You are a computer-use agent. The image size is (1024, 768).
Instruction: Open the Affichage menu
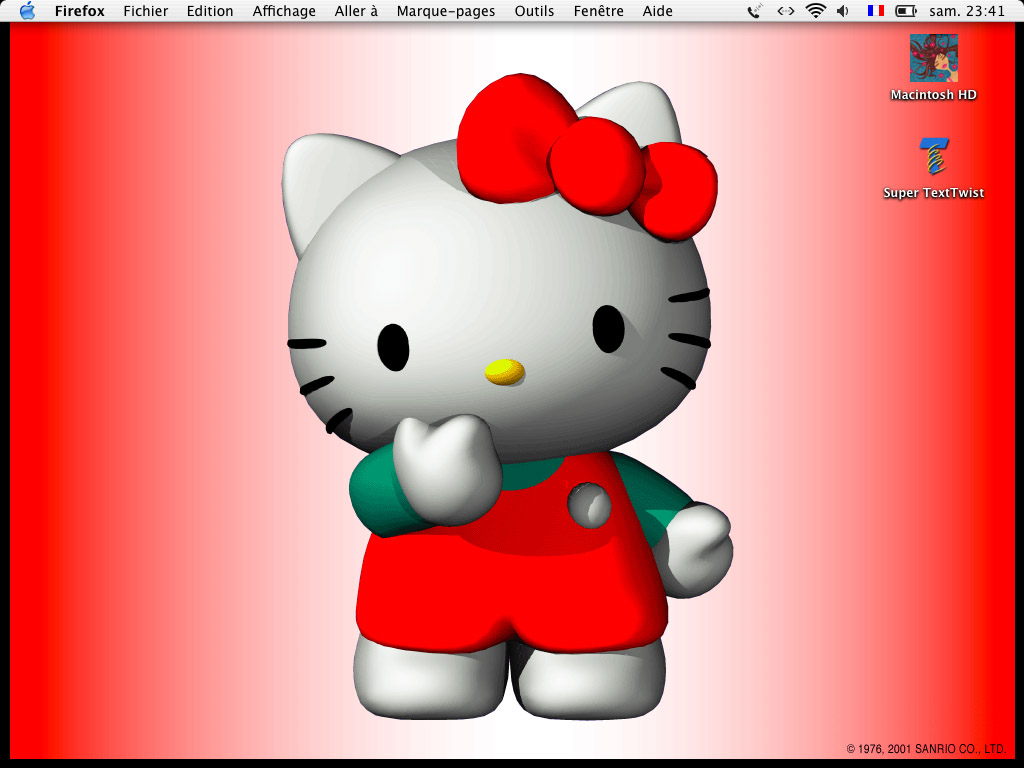pyautogui.click(x=284, y=11)
